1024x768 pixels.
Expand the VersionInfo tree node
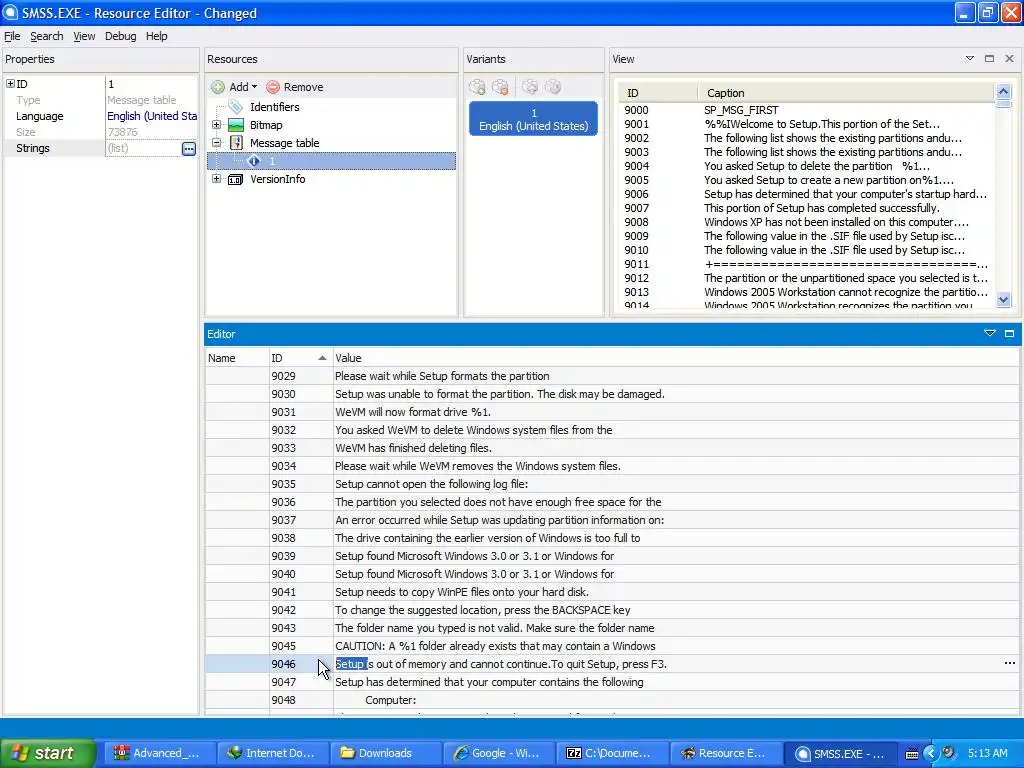point(216,179)
